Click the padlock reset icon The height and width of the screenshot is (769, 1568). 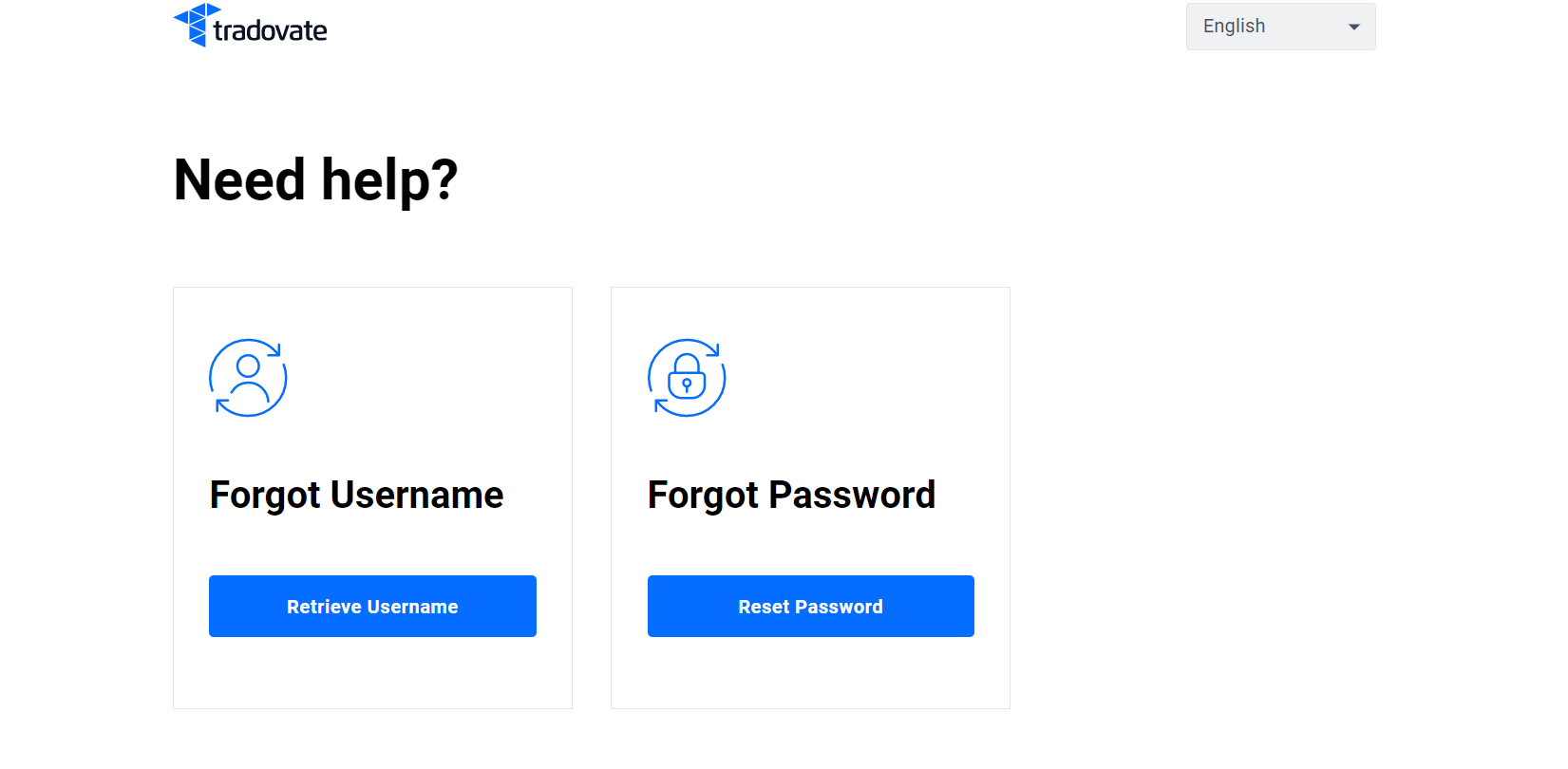(687, 378)
